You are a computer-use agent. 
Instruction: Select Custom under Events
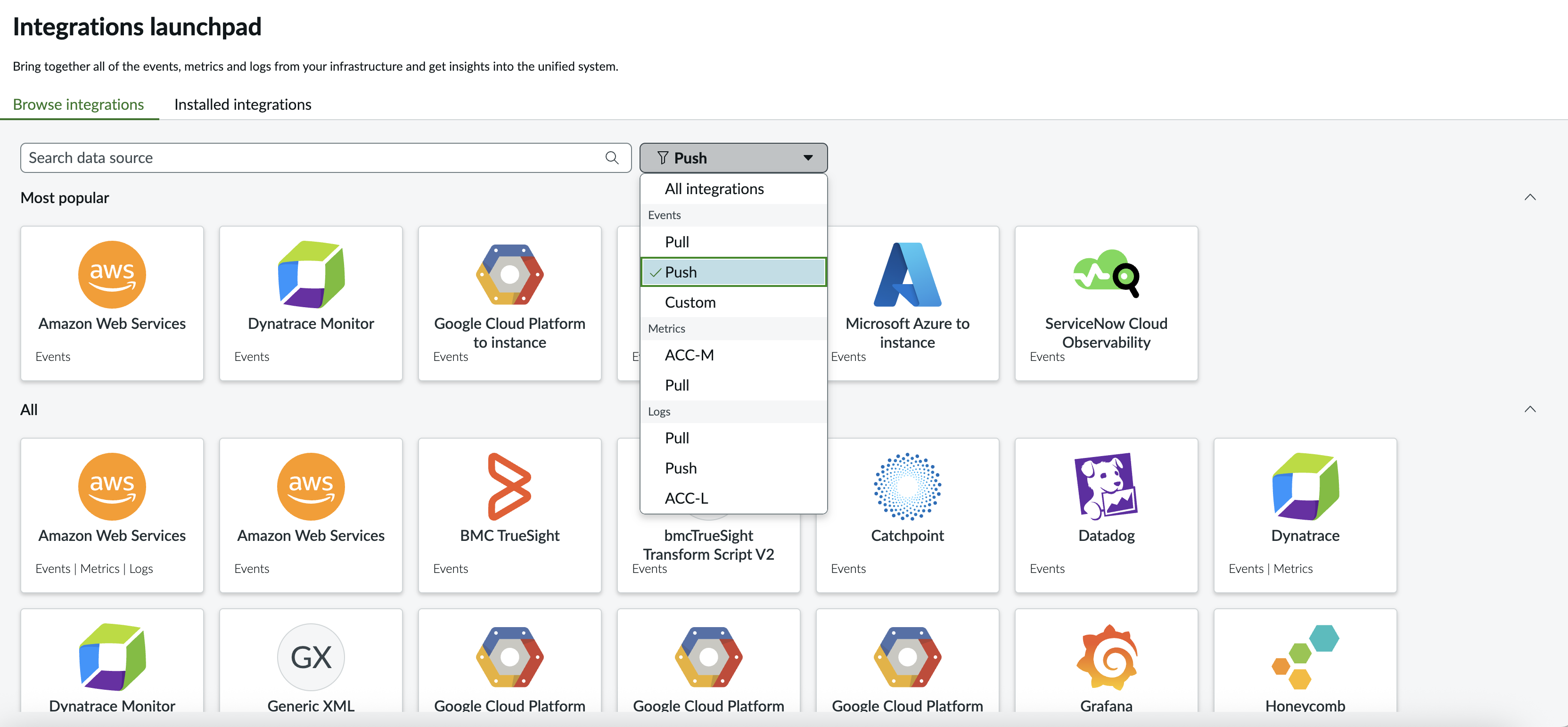(x=733, y=302)
